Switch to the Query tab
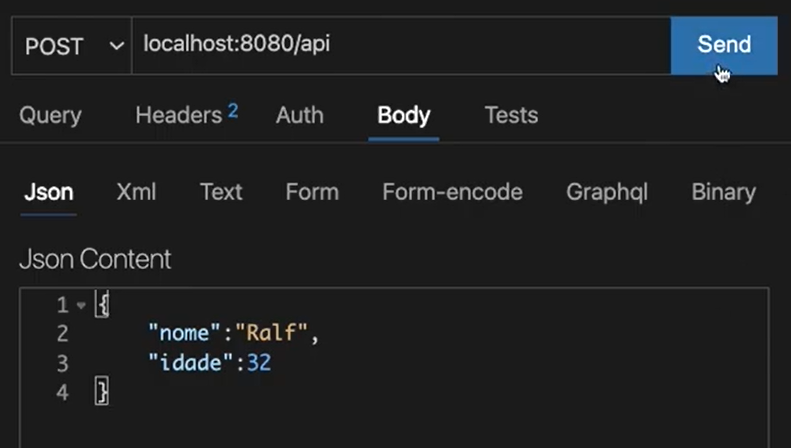Screen dimensions: 791x448 coord(50,115)
